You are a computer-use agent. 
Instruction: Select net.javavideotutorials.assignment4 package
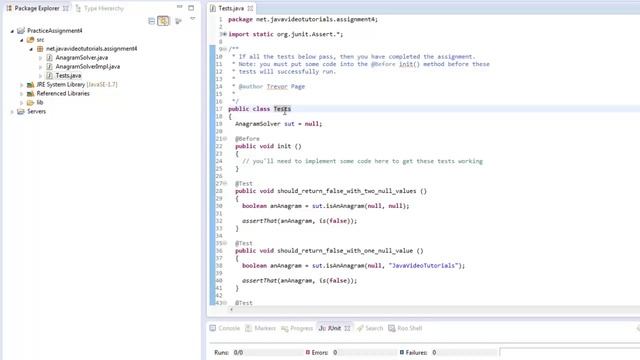tap(91, 49)
